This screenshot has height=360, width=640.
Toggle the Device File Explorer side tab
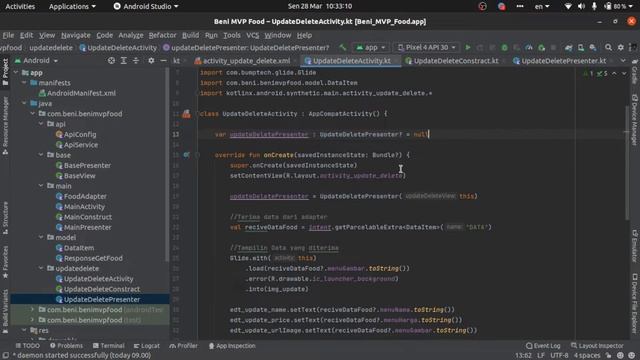click(x=635, y=303)
